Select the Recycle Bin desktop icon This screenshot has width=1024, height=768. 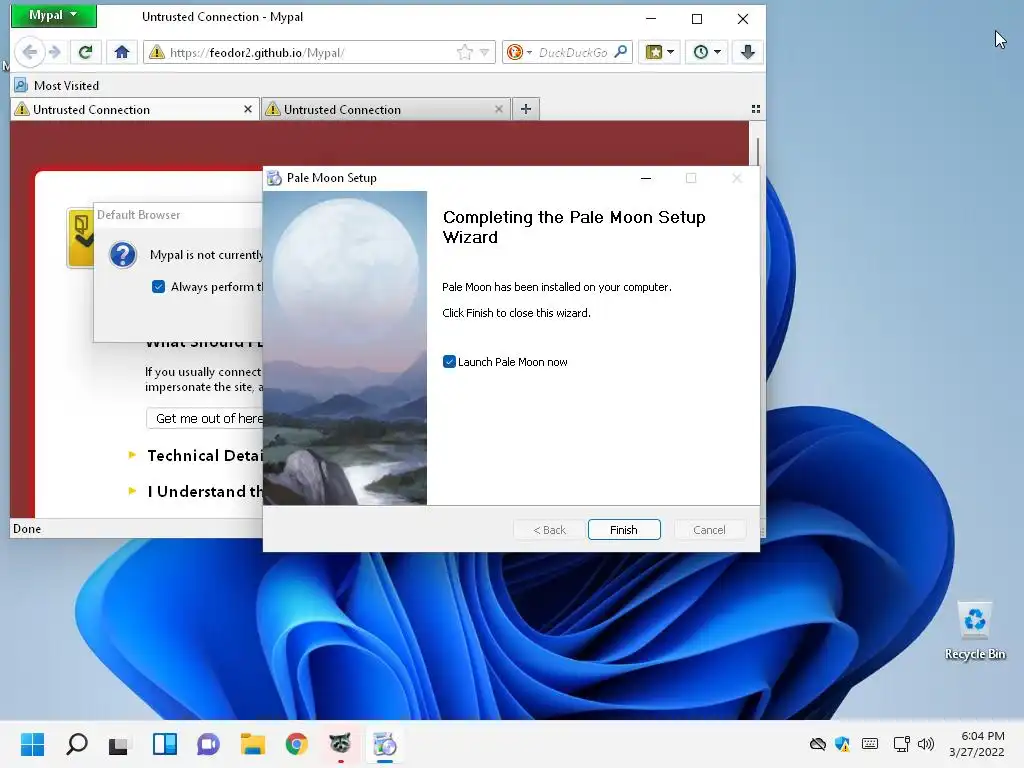975,631
